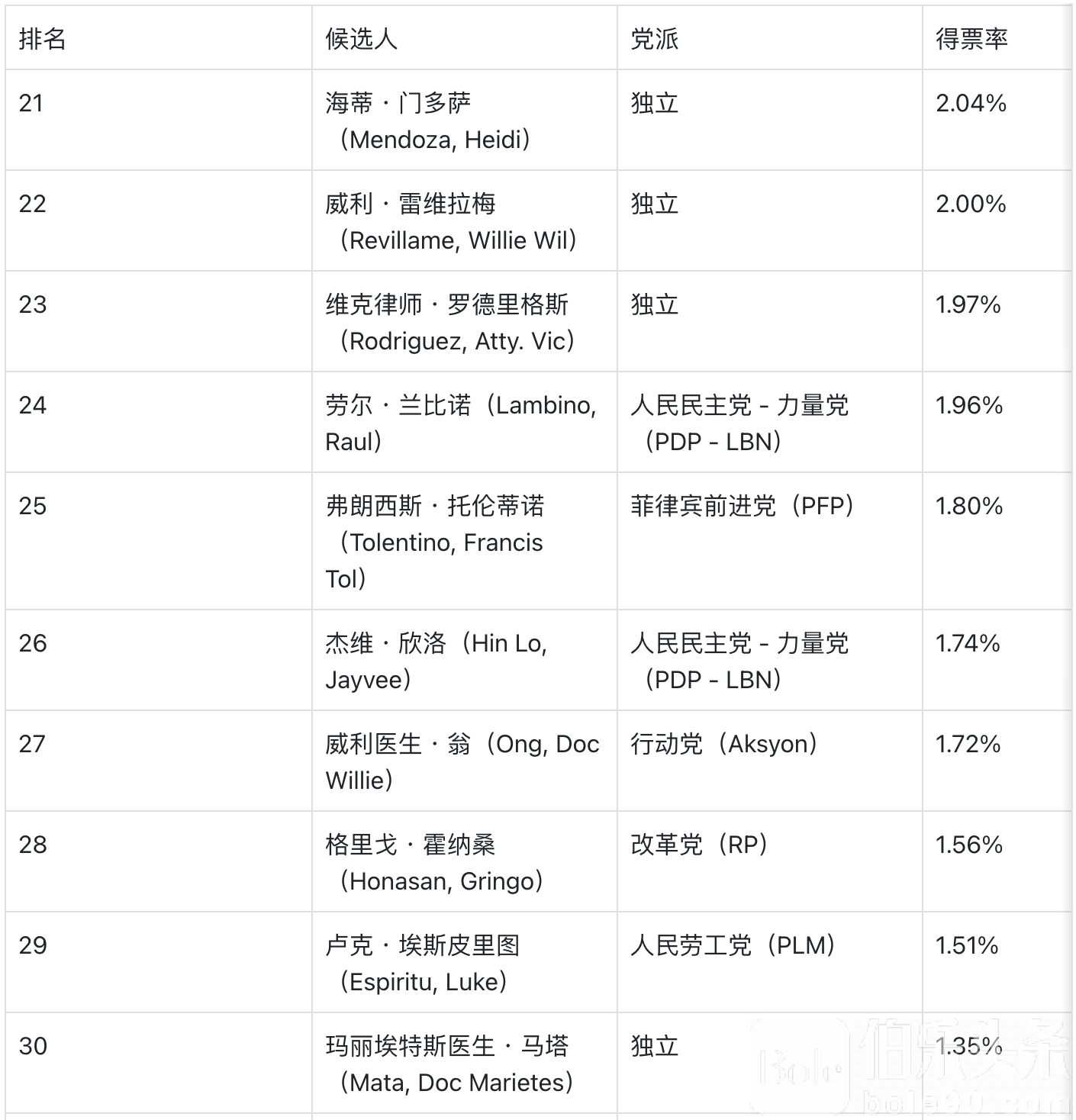
Task: Click the Hin Lo, Jayvee candidate cell
Action: 437,661
